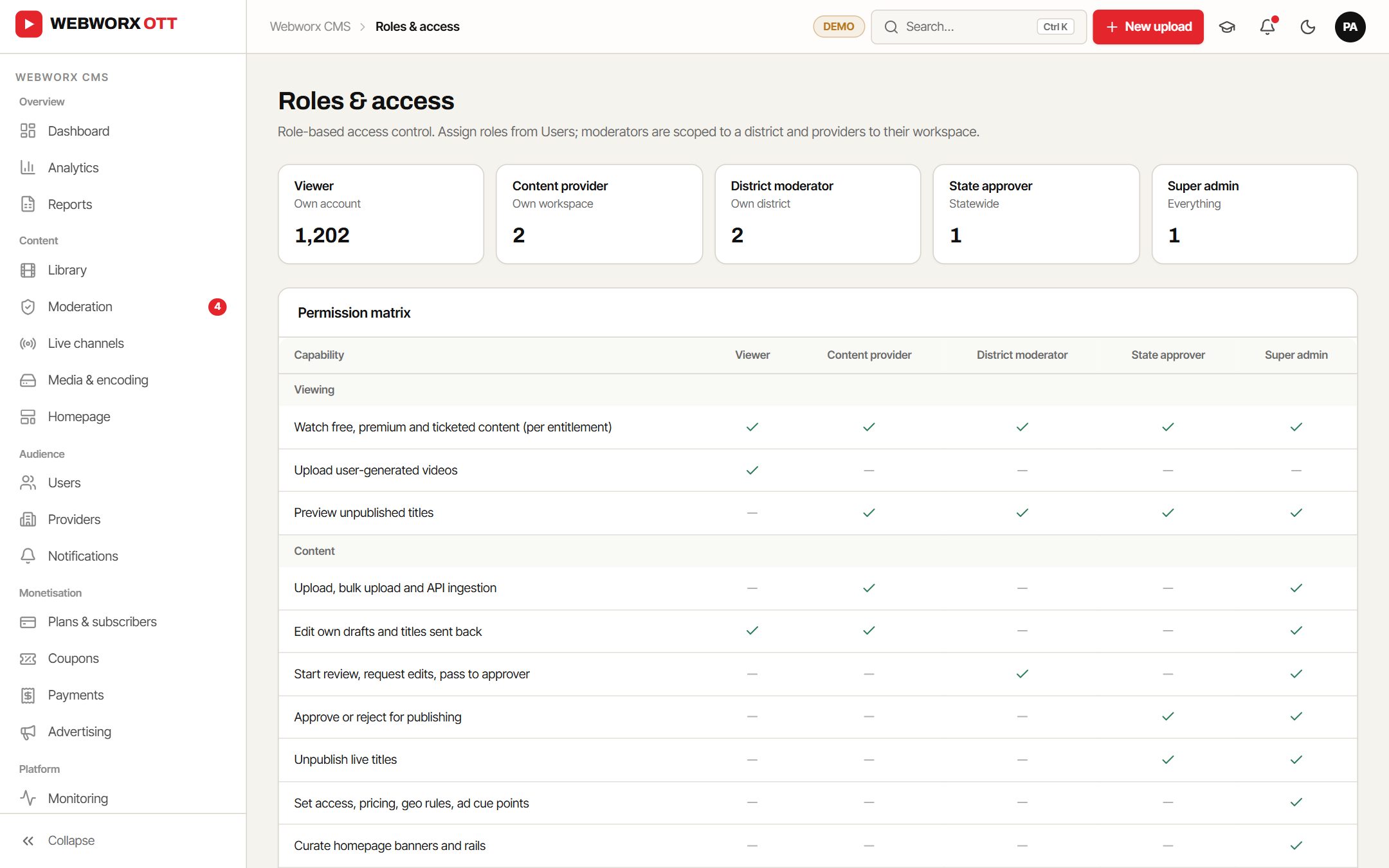Select the State approver role card
This screenshot has height=868, width=1389.
point(1036,214)
